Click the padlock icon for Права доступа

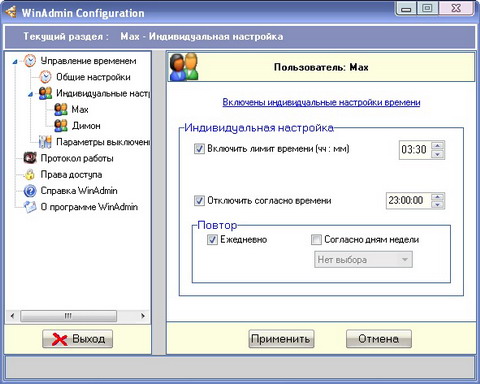pyautogui.click(x=30, y=174)
